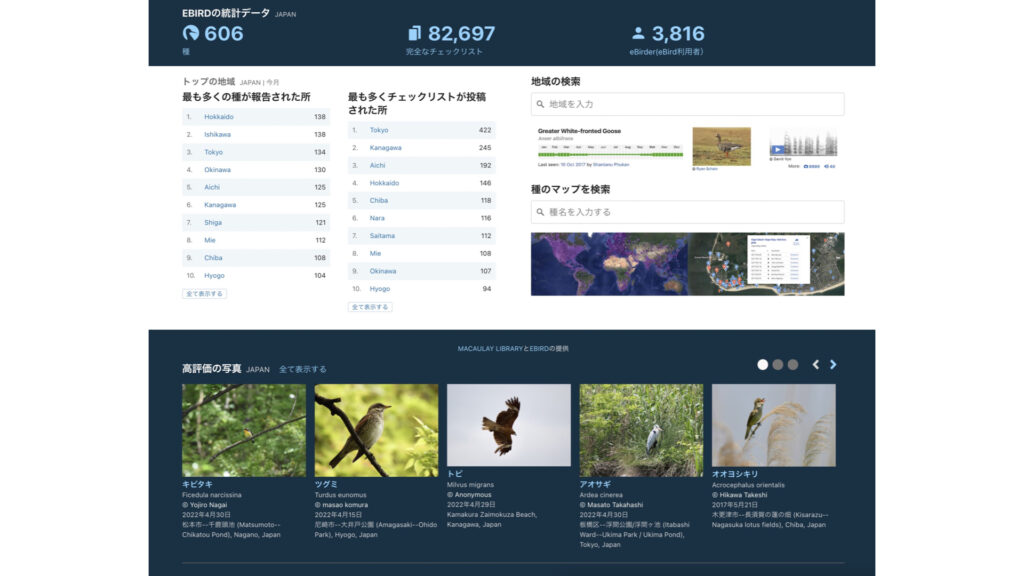Open Hokkaido in the checklist list

[384, 183]
